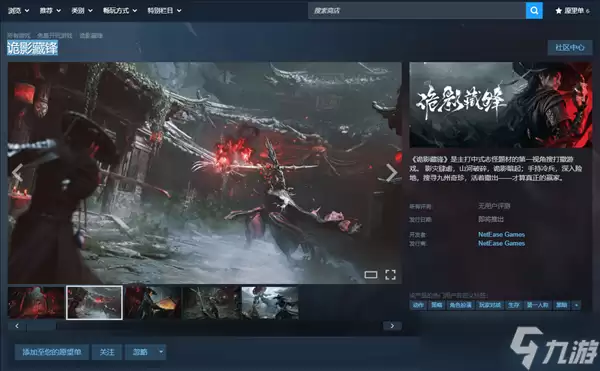Select the 策略 tag
The width and height of the screenshot is (600, 371).
coord(437,305)
